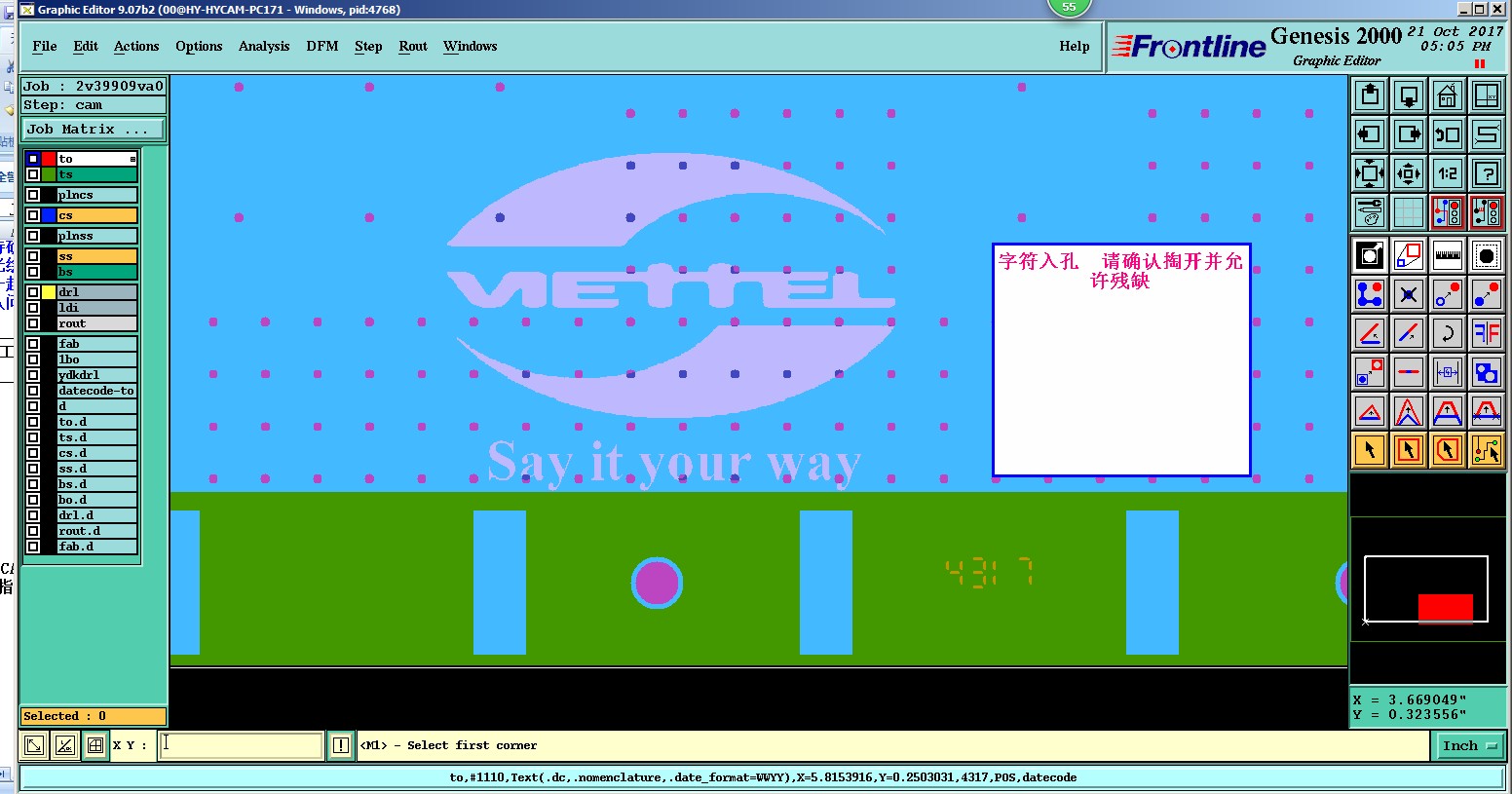The image size is (1512, 794).
Task: Open the Step menu
Action: point(368,46)
